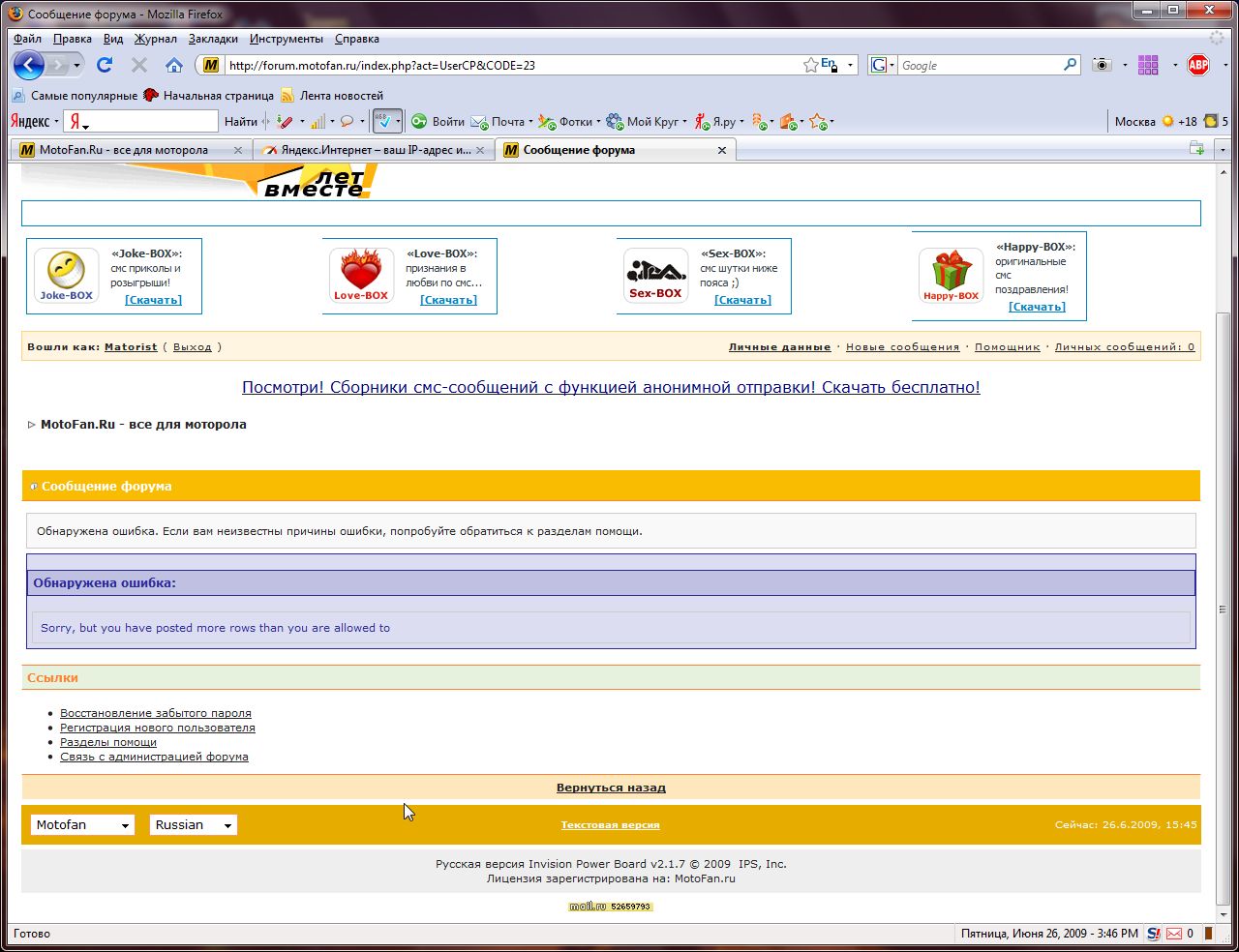Reload the page with the refresh icon
The height and width of the screenshot is (952, 1239).
pos(105,65)
